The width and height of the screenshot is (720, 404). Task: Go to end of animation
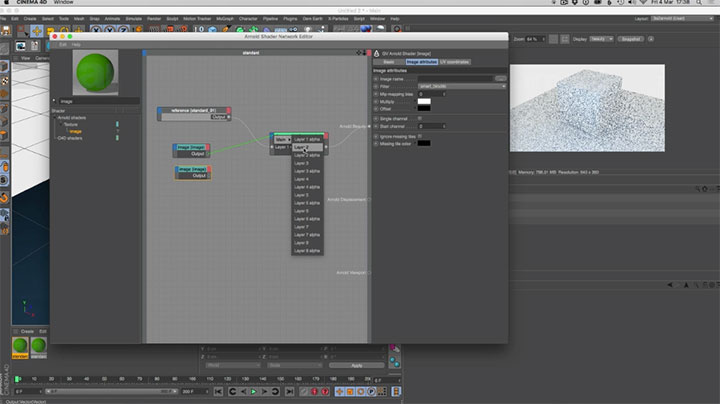tap(289, 392)
